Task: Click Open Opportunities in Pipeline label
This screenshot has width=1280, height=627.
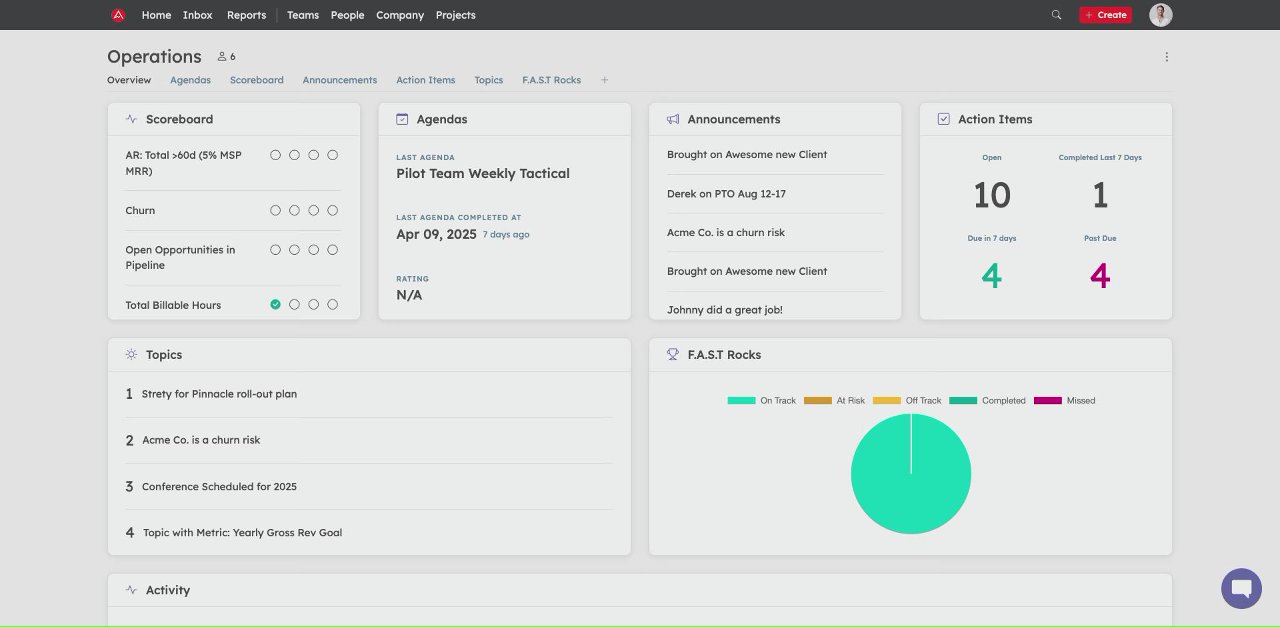Action: coord(180,258)
